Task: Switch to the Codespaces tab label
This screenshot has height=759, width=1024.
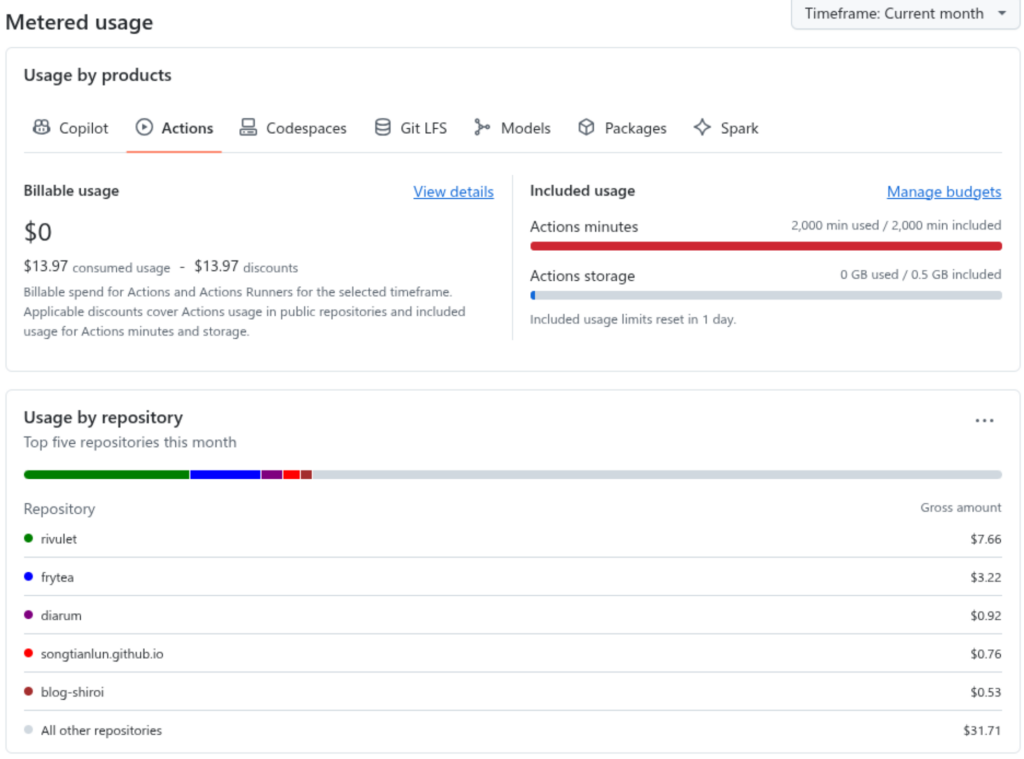Action: tap(306, 128)
